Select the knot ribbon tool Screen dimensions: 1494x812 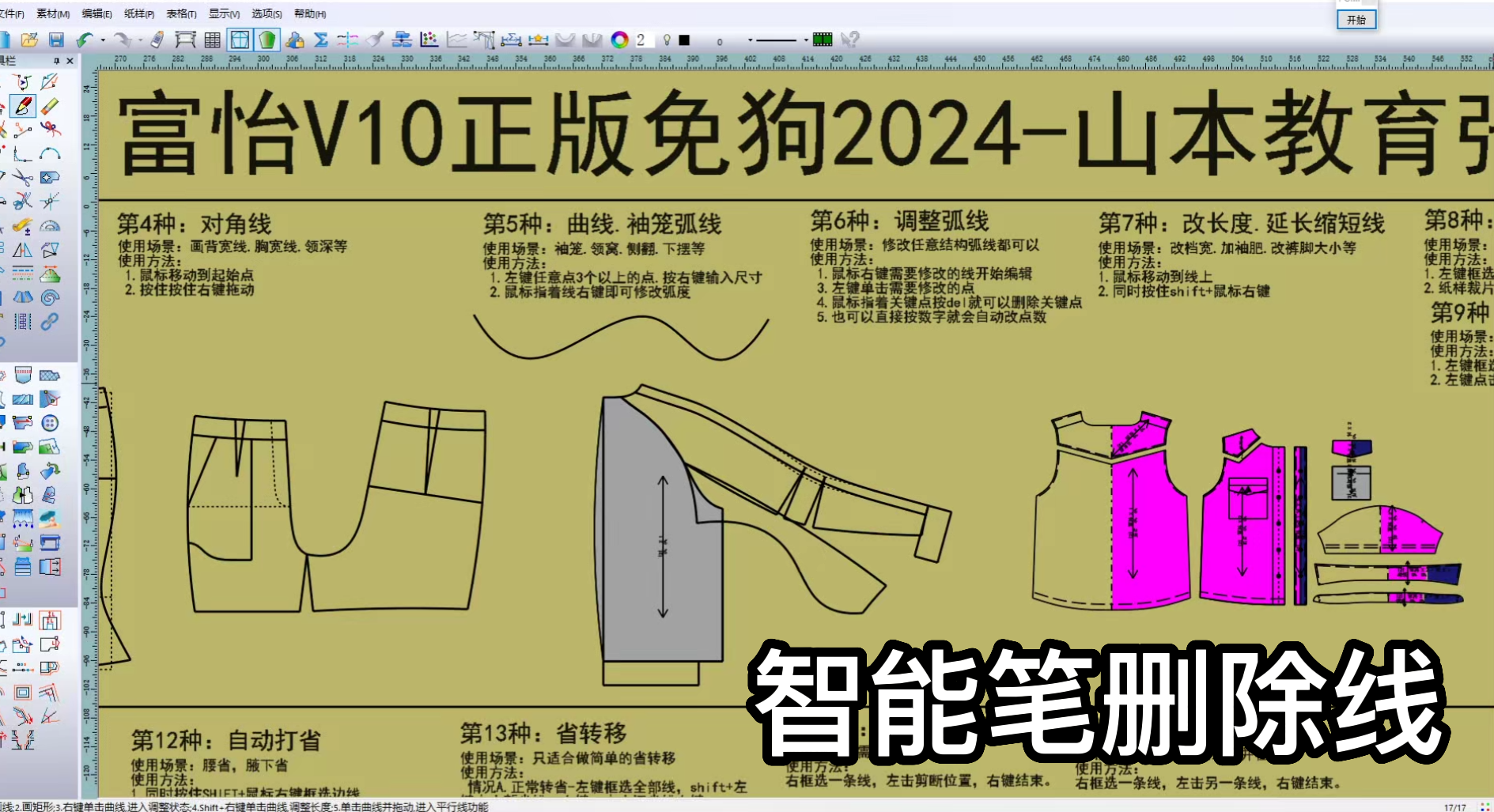click(x=50, y=129)
